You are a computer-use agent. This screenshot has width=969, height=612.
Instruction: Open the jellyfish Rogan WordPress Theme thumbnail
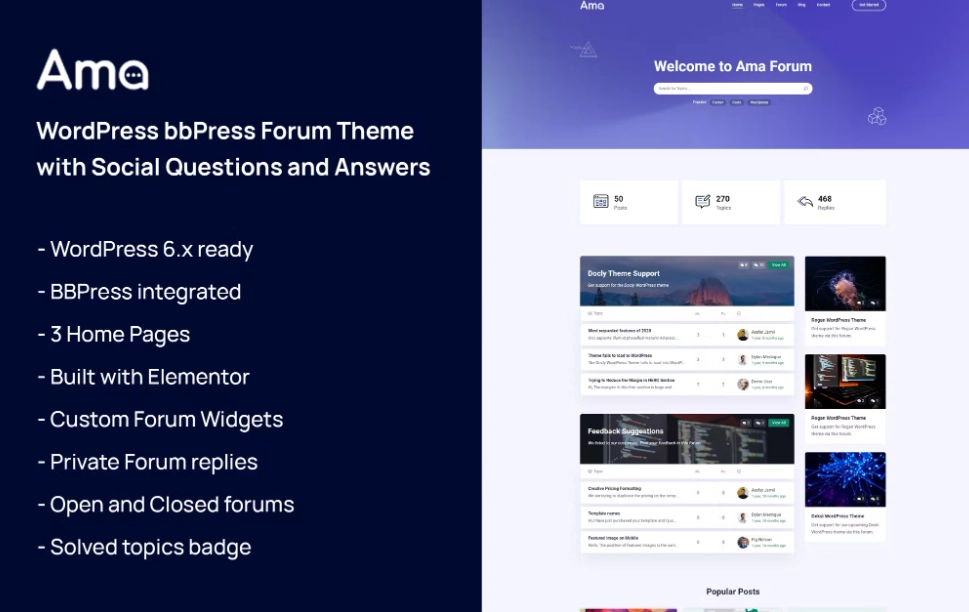point(845,283)
